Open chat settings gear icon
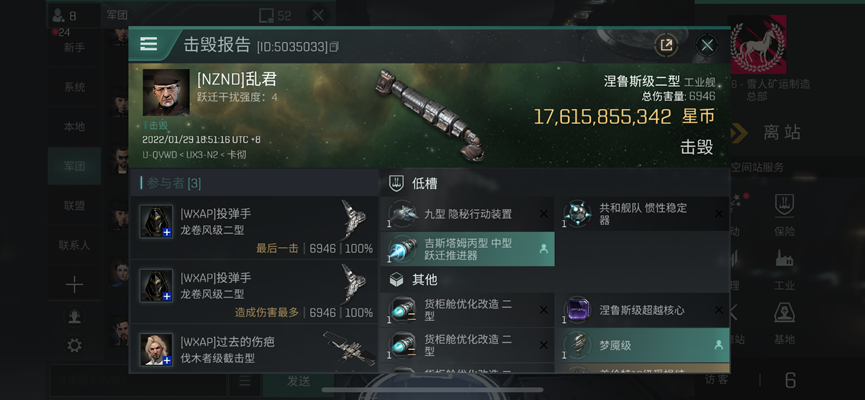865x400 pixels. coord(74,345)
